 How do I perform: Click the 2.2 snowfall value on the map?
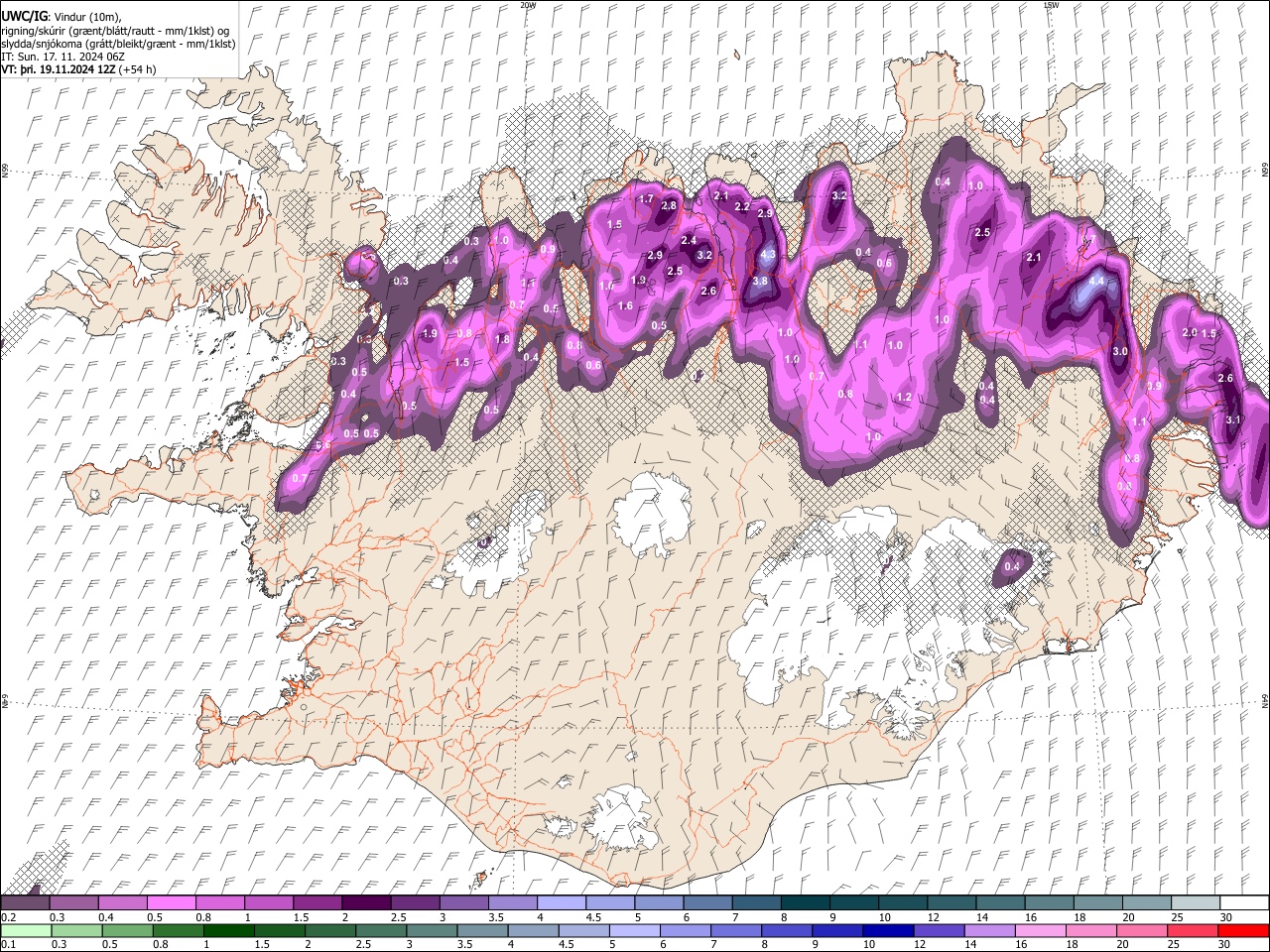point(742,206)
